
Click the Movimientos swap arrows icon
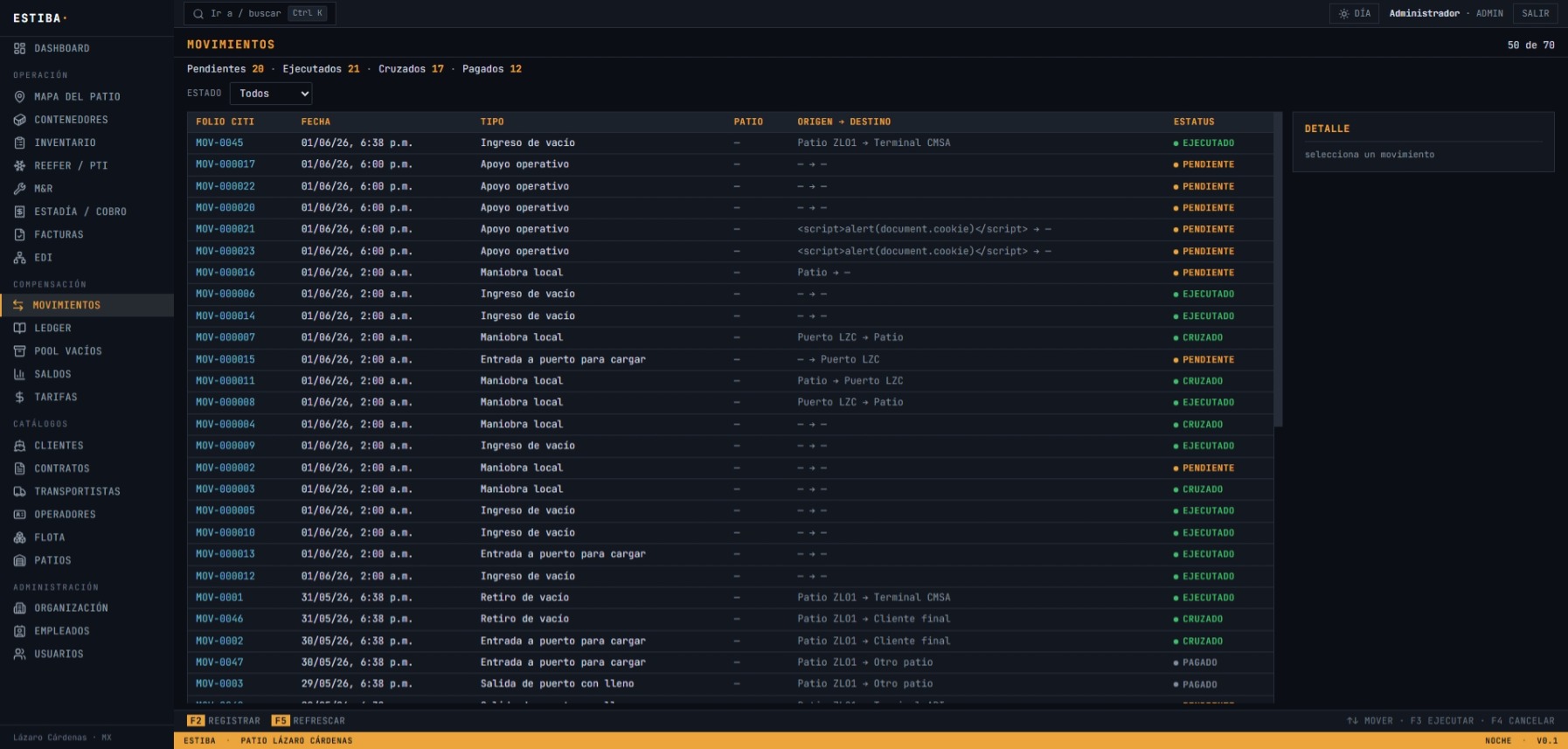pos(17,305)
